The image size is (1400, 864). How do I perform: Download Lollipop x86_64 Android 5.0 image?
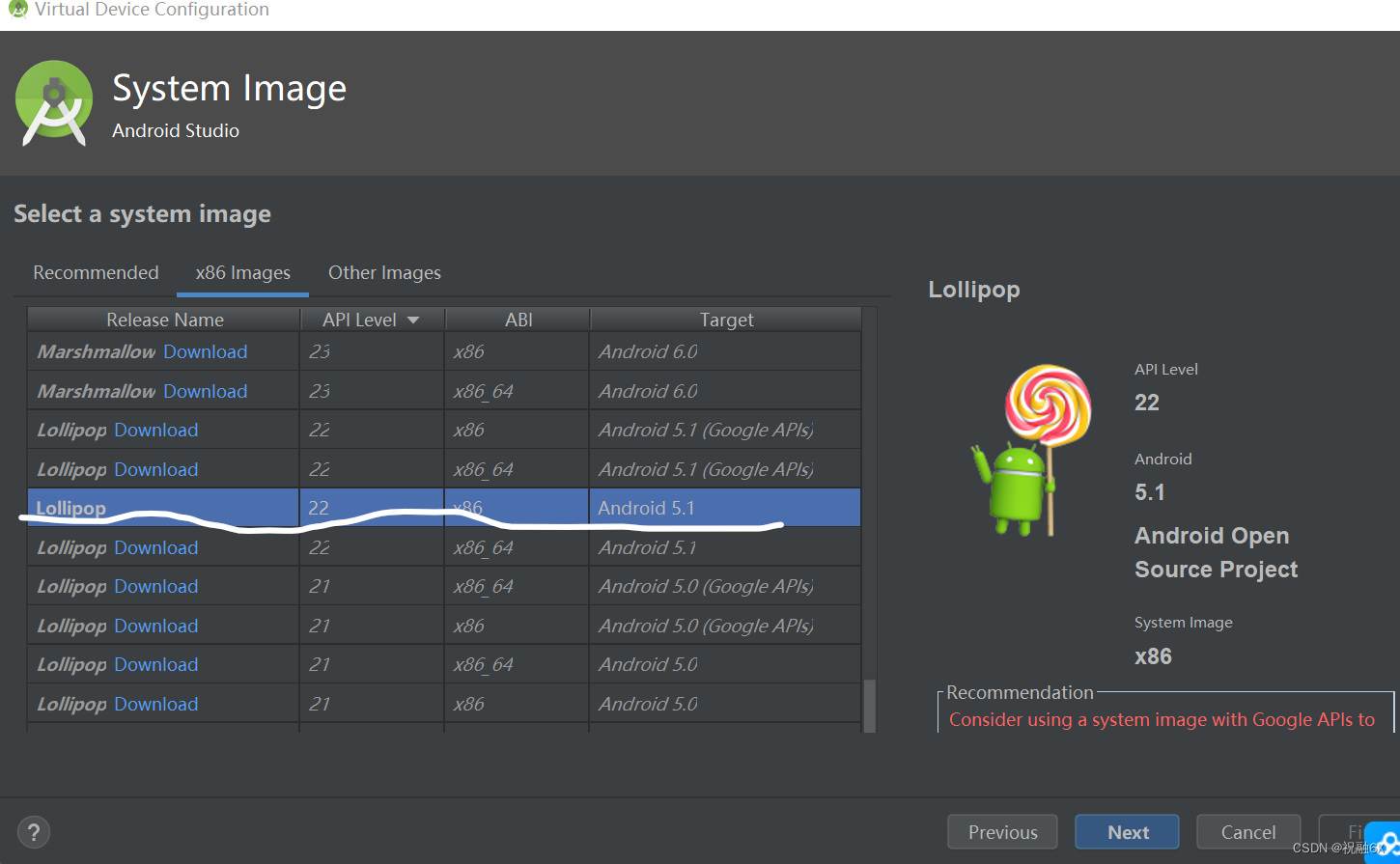(x=156, y=665)
